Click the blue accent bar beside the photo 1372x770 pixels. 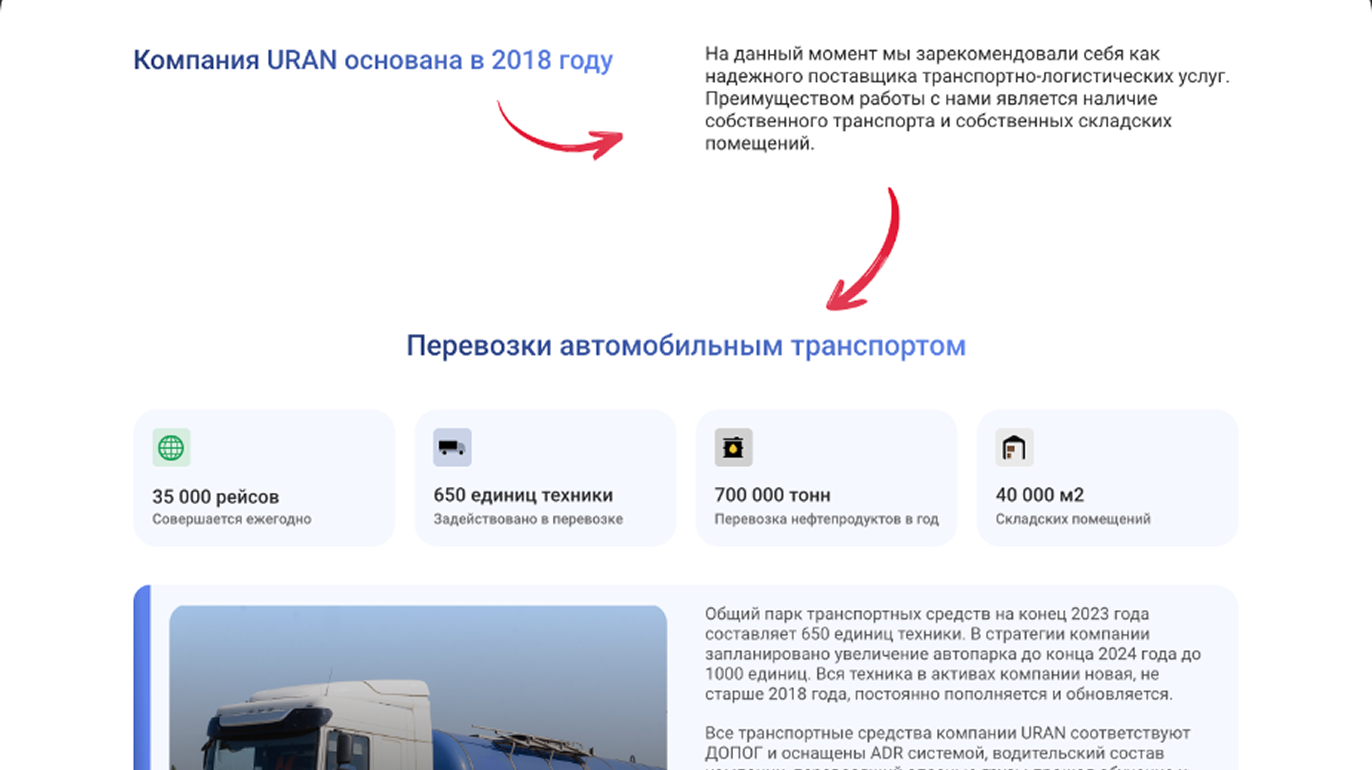coord(142,678)
